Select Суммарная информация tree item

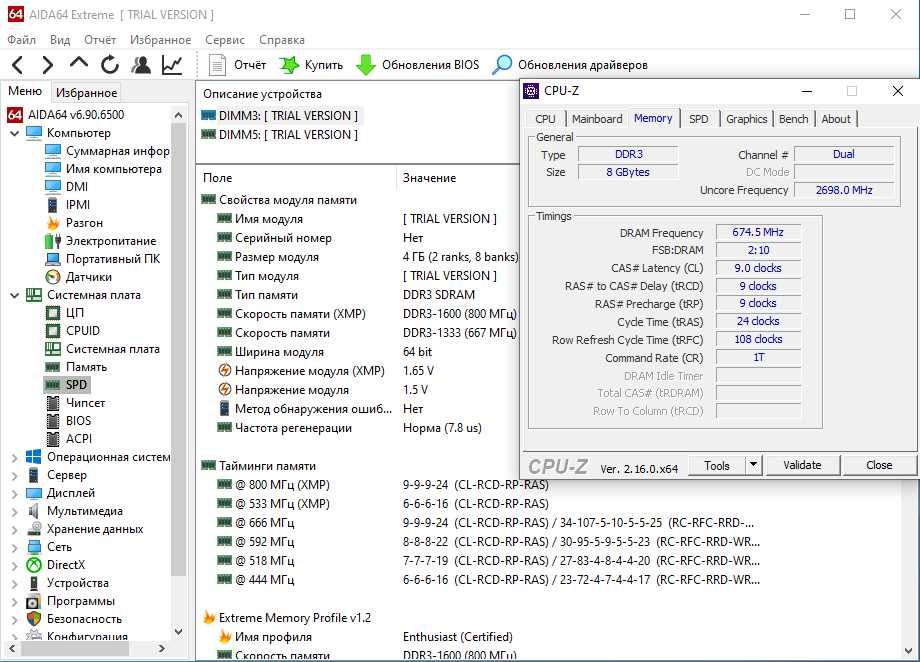(x=117, y=151)
